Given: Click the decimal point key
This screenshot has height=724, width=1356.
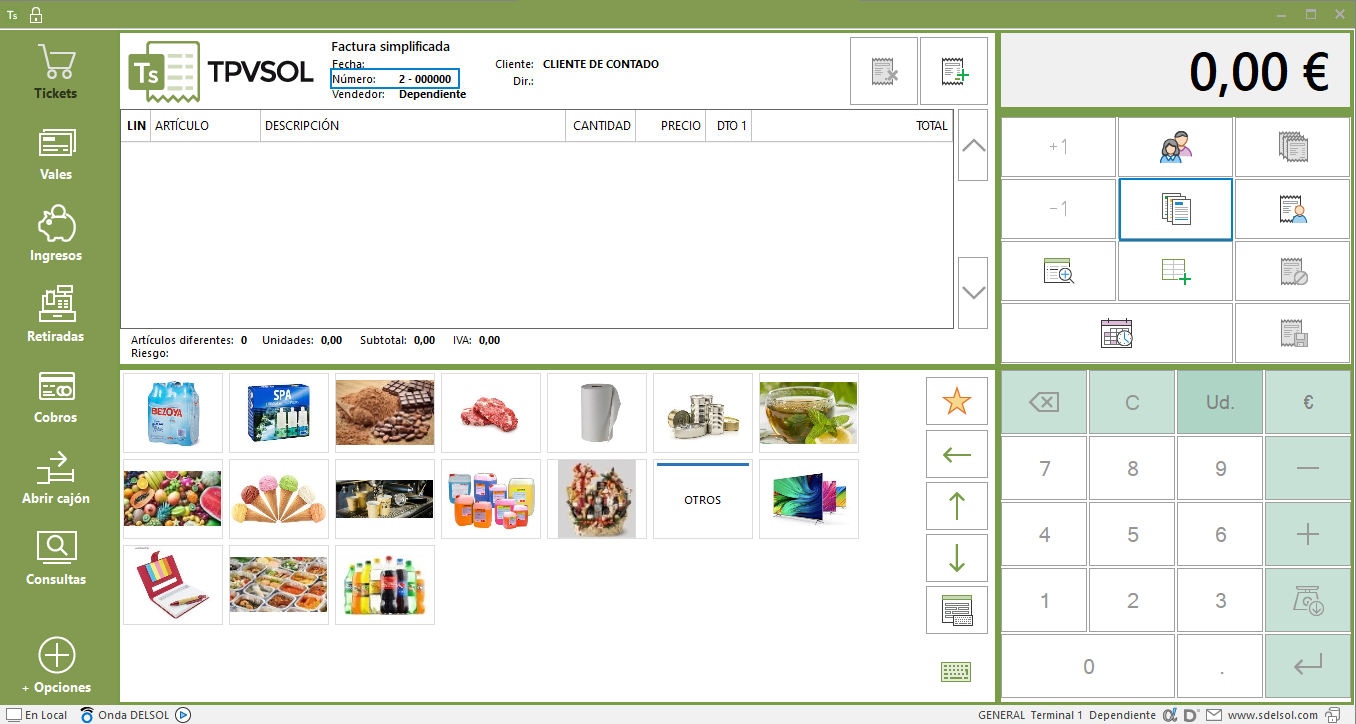Looking at the screenshot, I should coord(1220,666).
